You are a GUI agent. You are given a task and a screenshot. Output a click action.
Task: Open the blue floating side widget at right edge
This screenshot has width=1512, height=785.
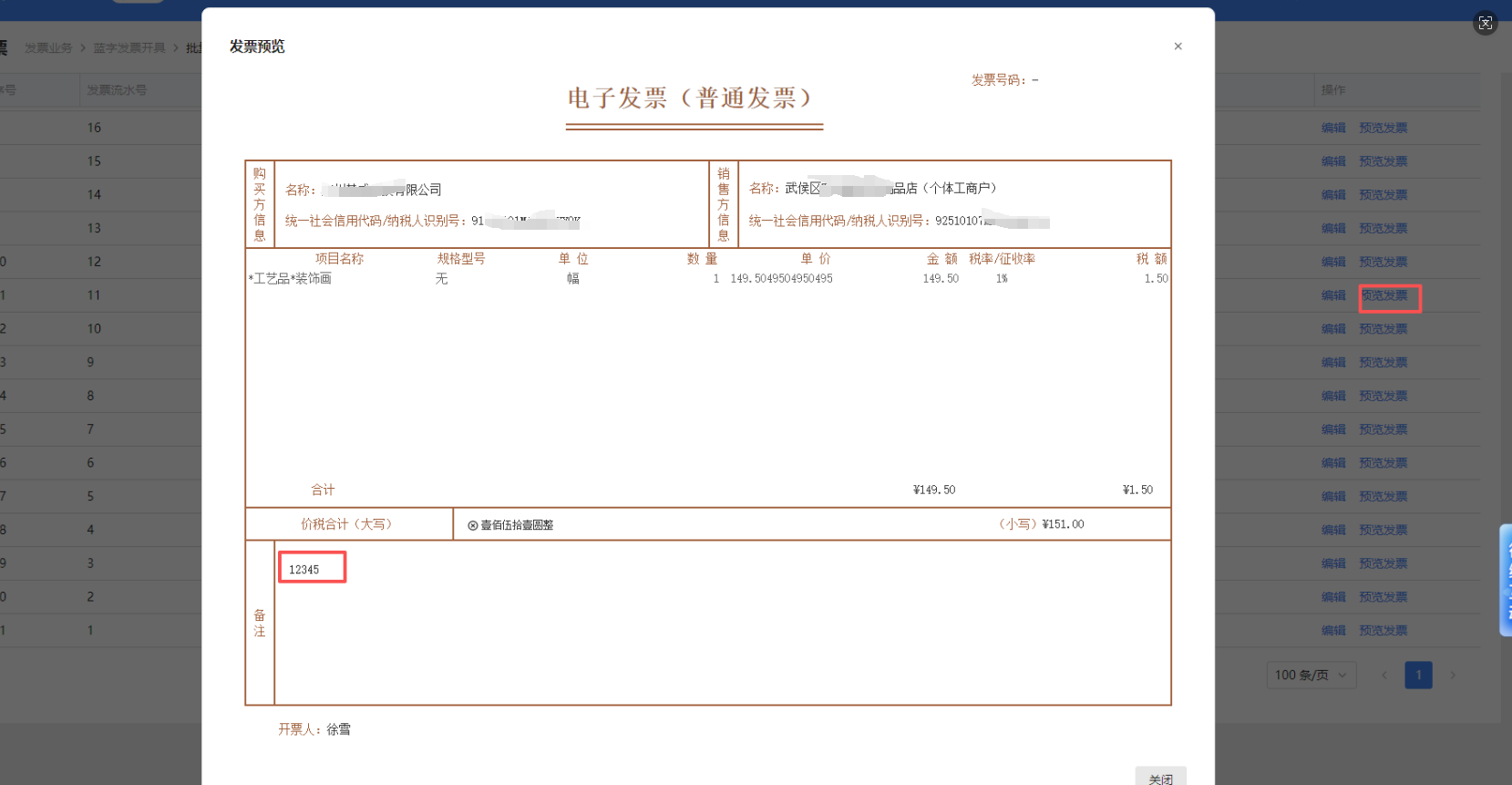1506,580
